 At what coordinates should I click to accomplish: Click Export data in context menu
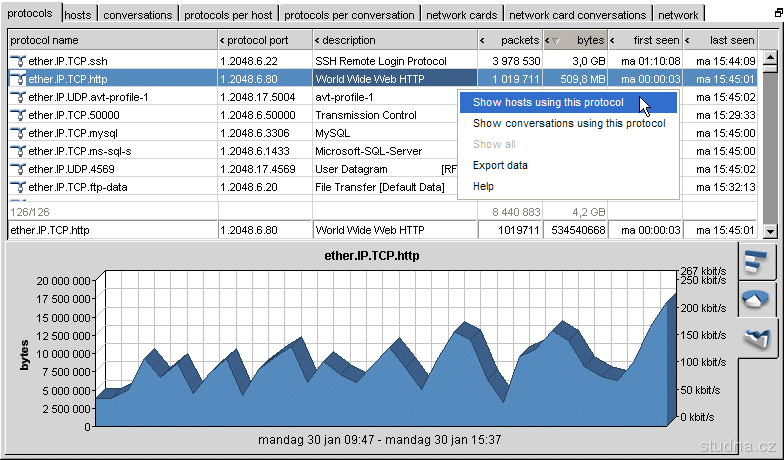click(x=500, y=165)
